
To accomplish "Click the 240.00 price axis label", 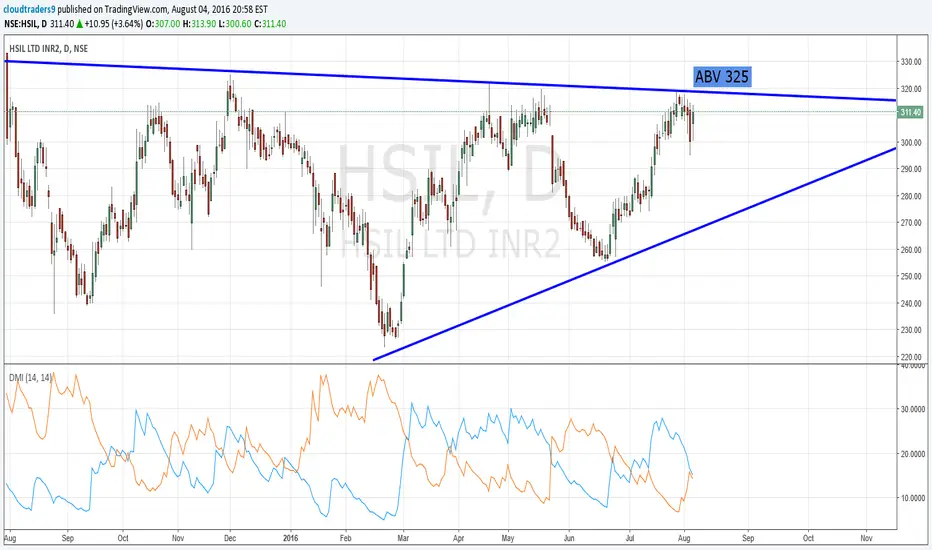I will pos(911,303).
